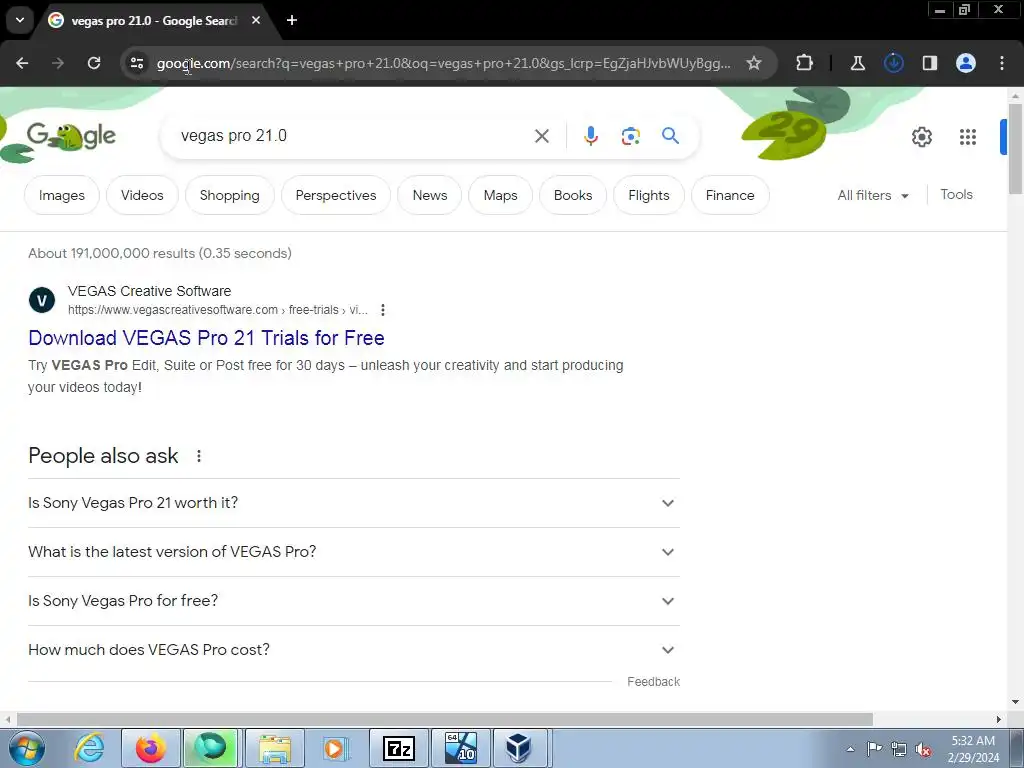Screen dimensions: 1024x768
Task: Open Books results tab
Action: click(x=573, y=195)
